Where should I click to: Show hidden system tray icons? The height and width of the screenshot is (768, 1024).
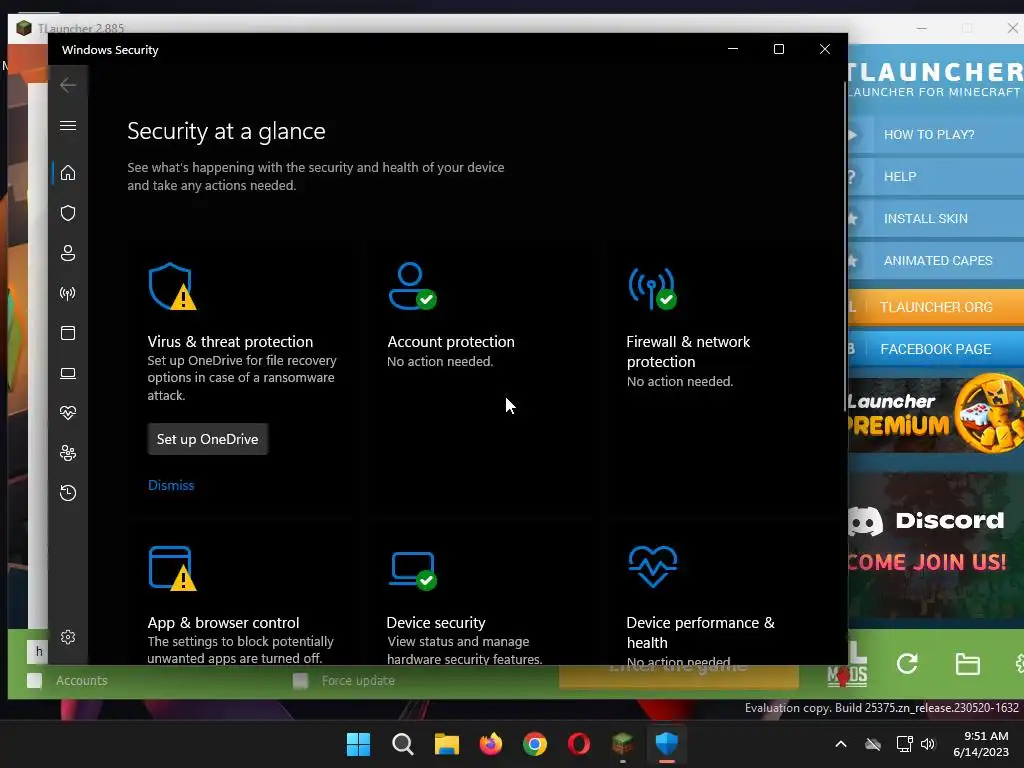(841, 744)
